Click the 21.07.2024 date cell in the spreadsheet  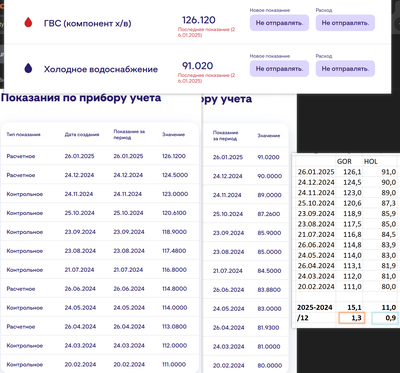click(x=315, y=234)
